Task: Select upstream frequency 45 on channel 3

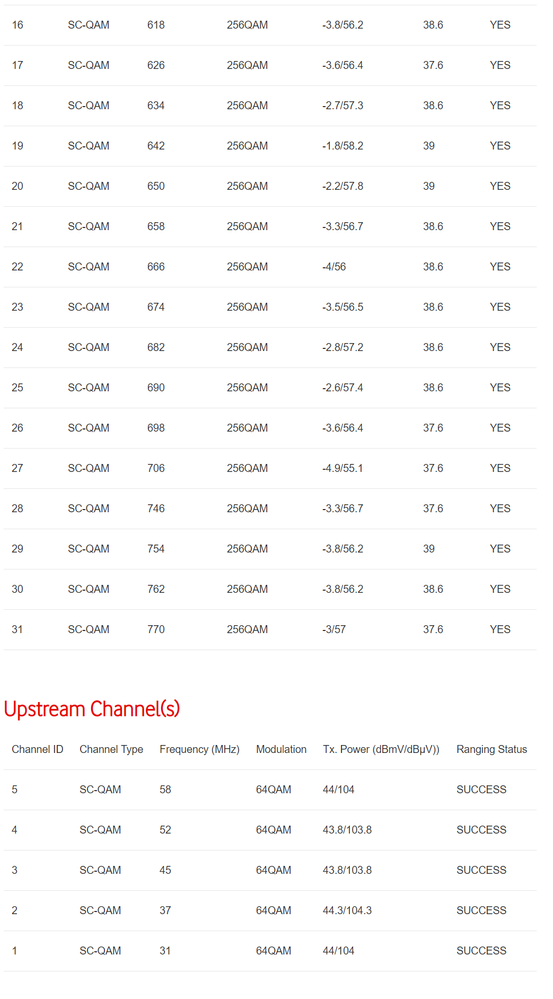Action: click(x=165, y=870)
